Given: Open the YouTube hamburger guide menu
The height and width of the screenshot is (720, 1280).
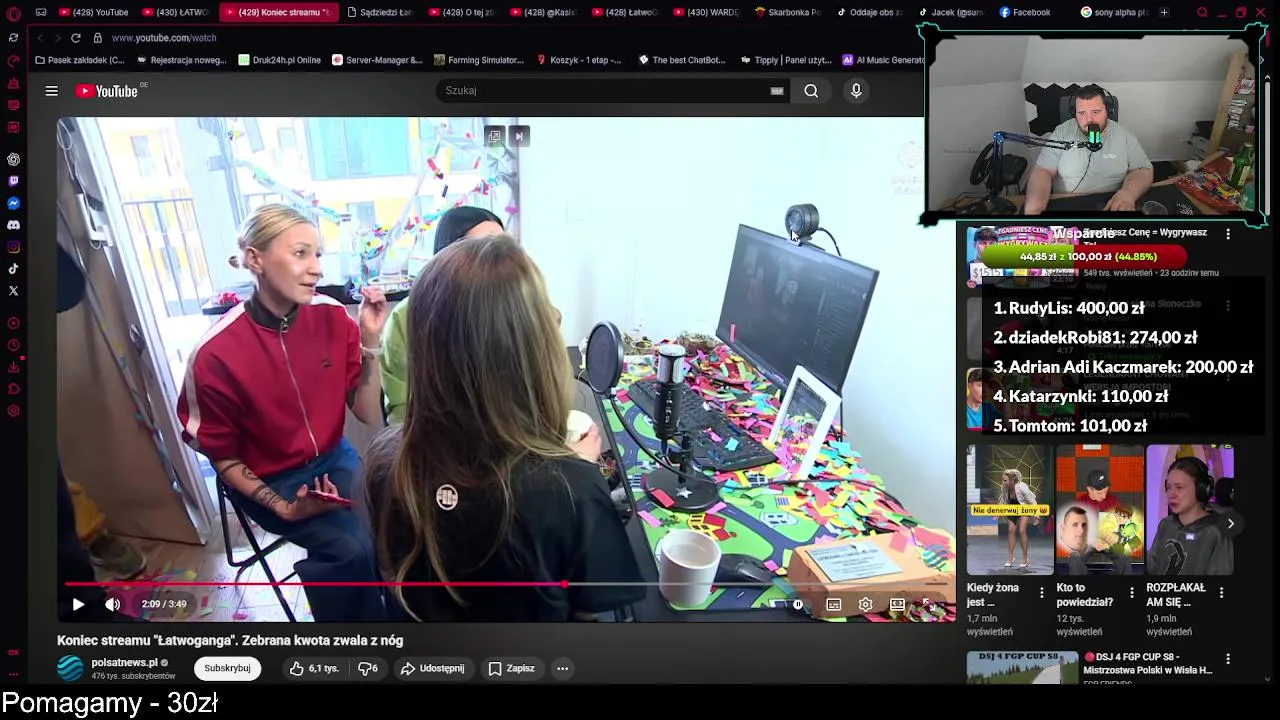Looking at the screenshot, I should click(x=51, y=91).
